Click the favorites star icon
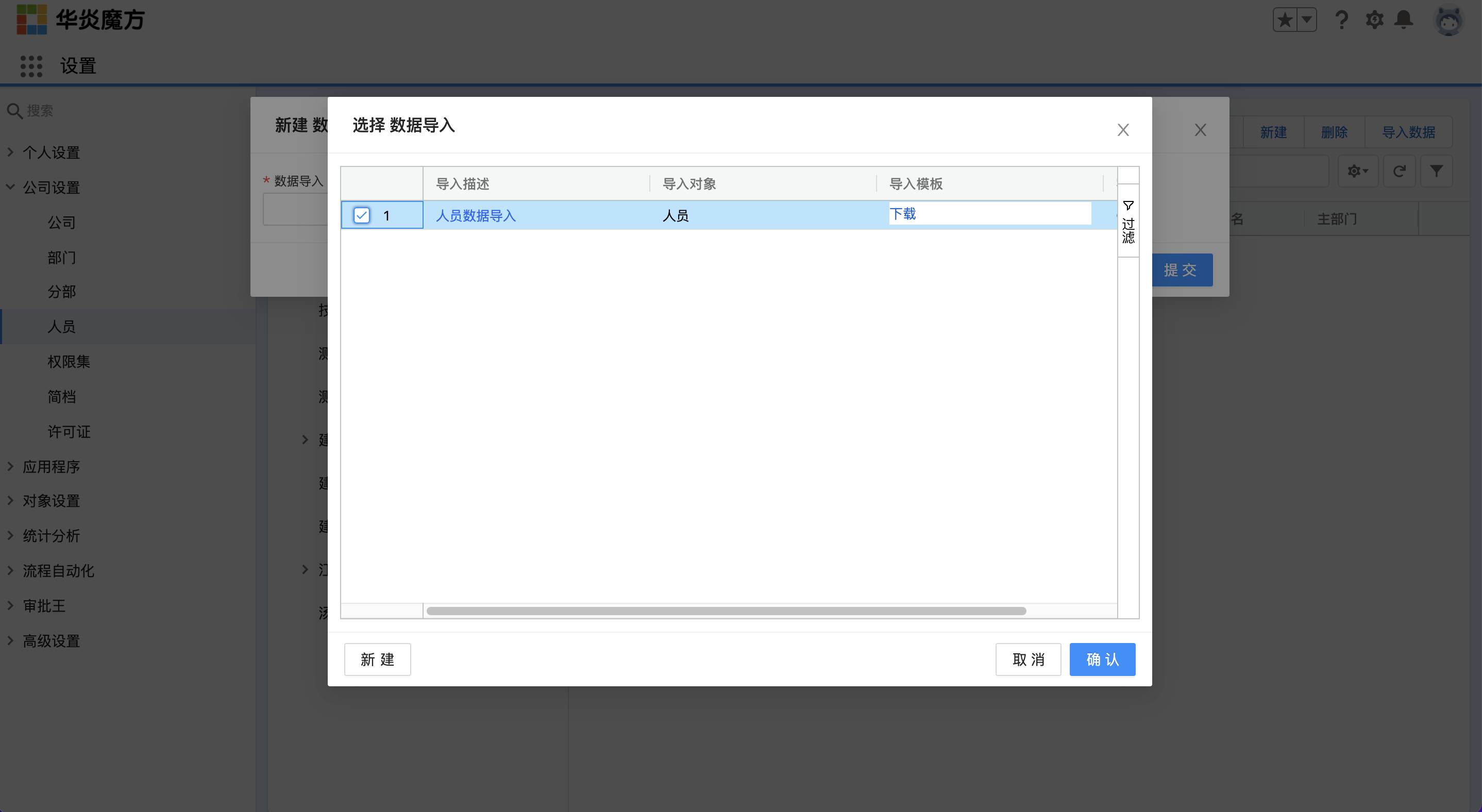The image size is (1482, 812). [1284, 20]
